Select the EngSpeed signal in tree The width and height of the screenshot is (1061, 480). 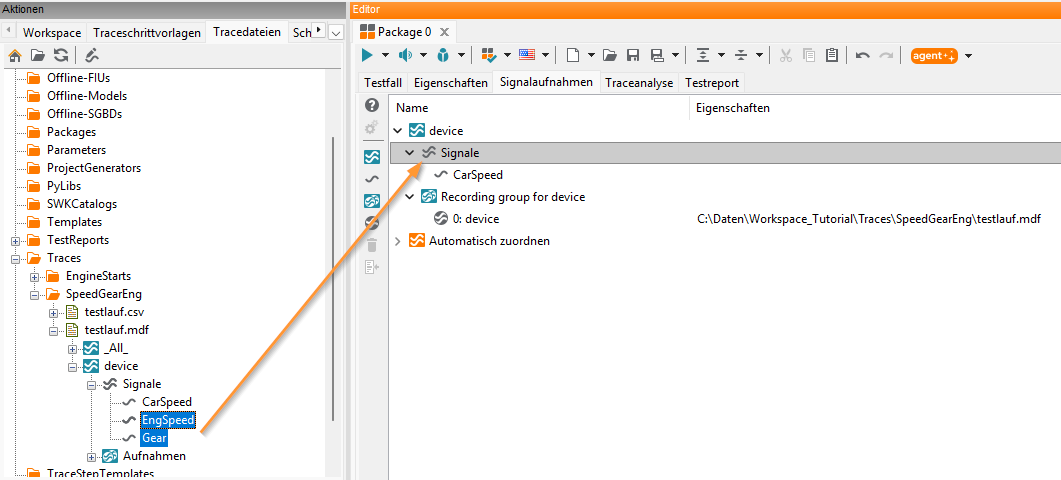pyautogui.click(x=168, y=420)
